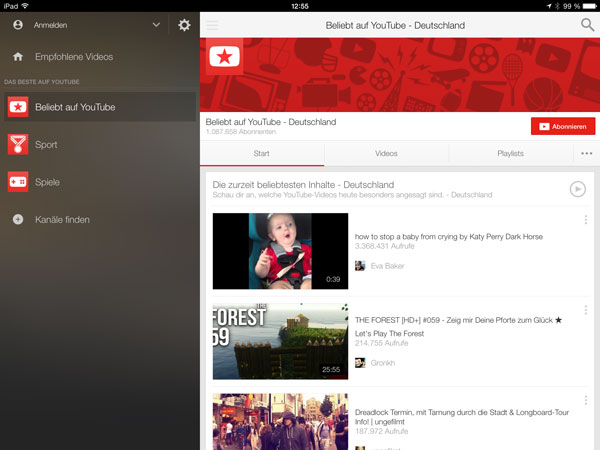Click the location arrow in status bar
600x450 pixels.
click(x=549, y=6)
